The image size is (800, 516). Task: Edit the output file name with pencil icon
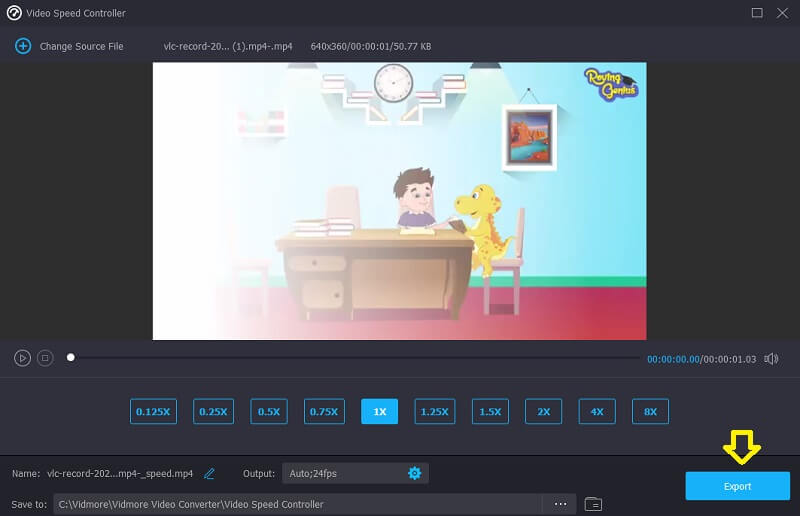tap(209, 474)
